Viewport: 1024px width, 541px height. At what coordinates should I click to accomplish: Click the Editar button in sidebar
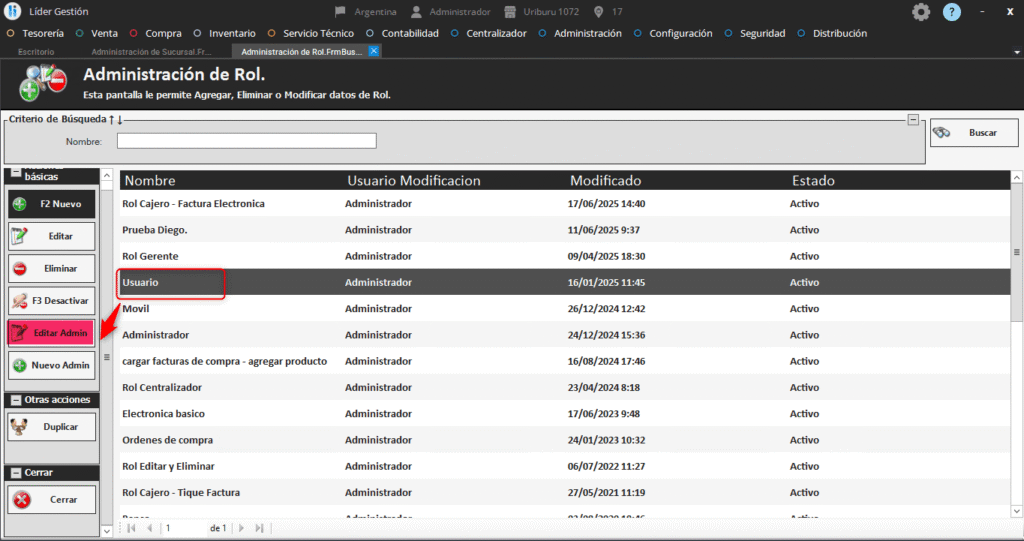pyautogui.click(x=52, y=236)
